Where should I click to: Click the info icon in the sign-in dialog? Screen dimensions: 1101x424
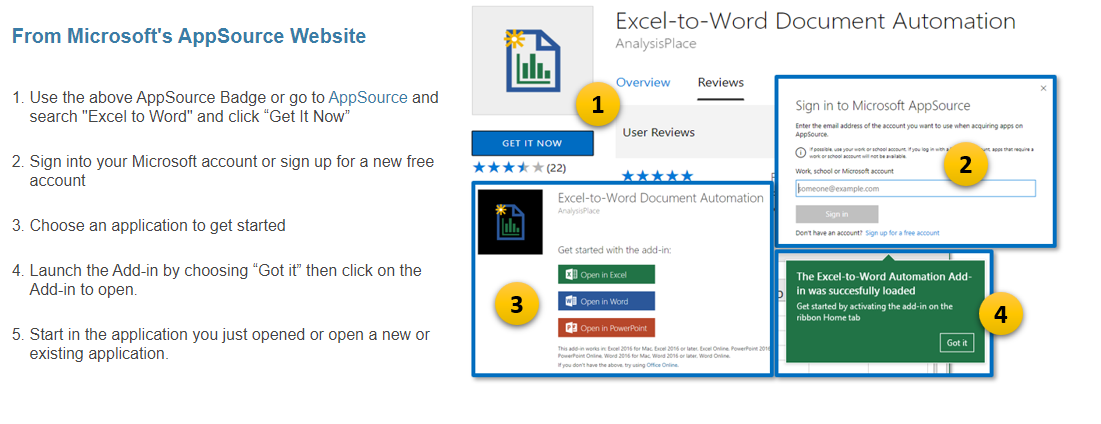pyautogui.click(x=800, y=152)
